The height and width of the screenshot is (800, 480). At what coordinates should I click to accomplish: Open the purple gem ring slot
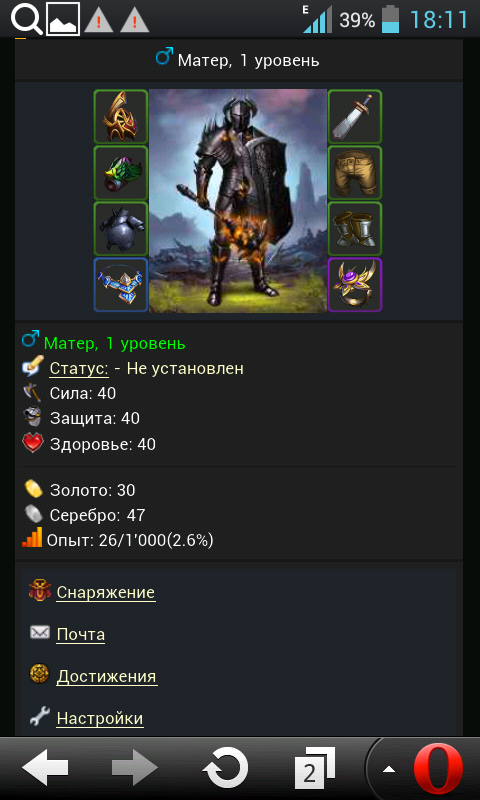pyautogui.click(x=355, y=285)
